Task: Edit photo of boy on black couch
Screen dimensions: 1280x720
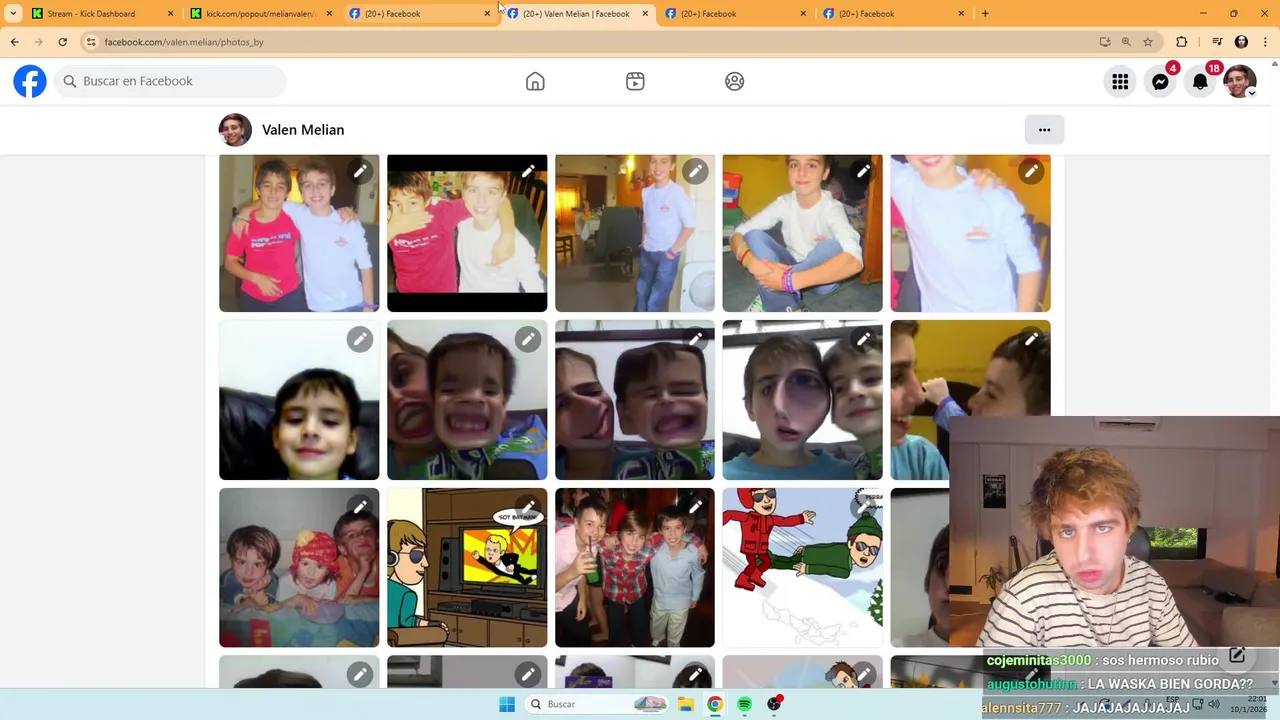Action: [x=360, y=340]
